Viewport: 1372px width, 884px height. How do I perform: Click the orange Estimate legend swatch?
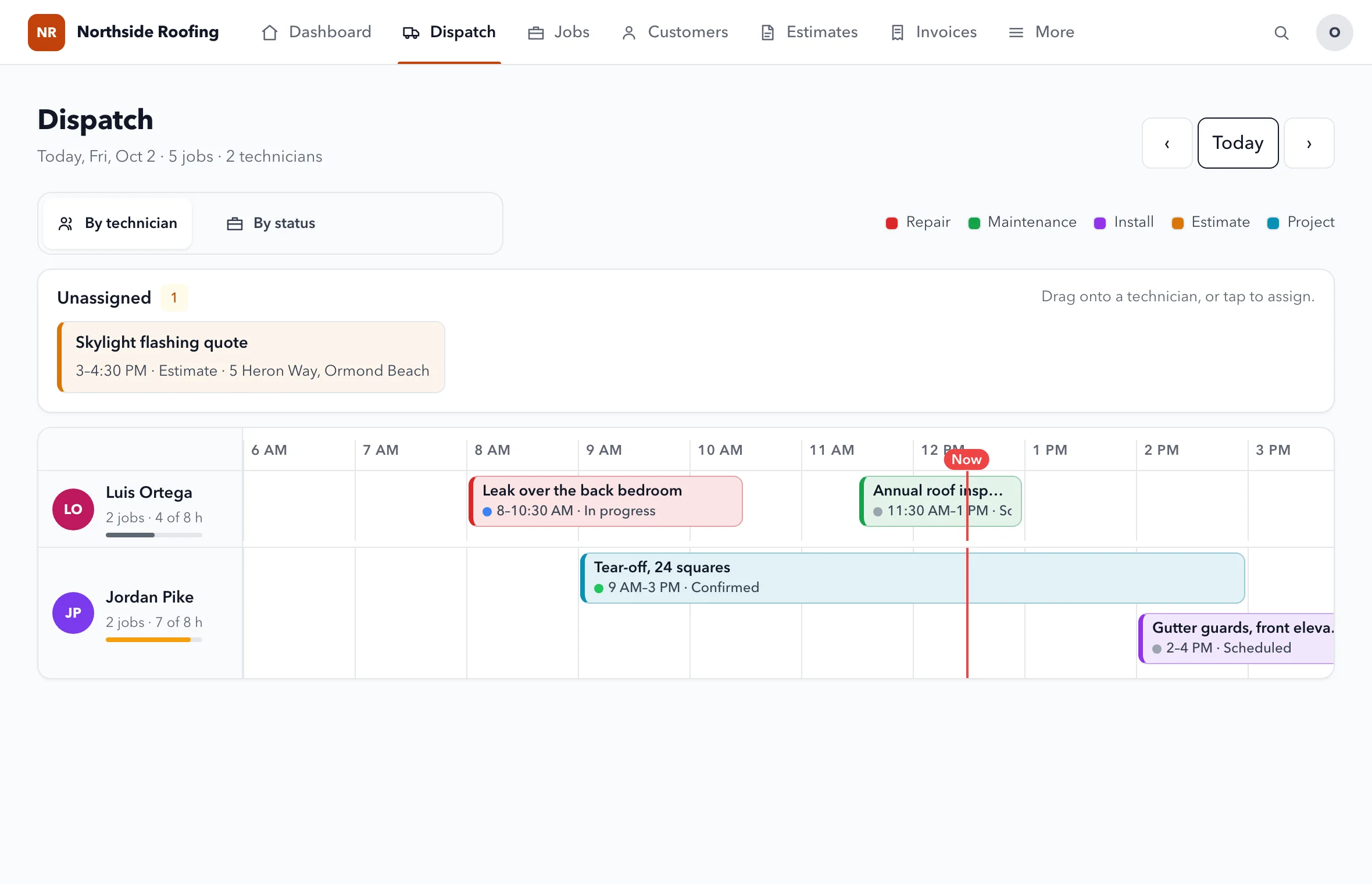[1177, 223]
